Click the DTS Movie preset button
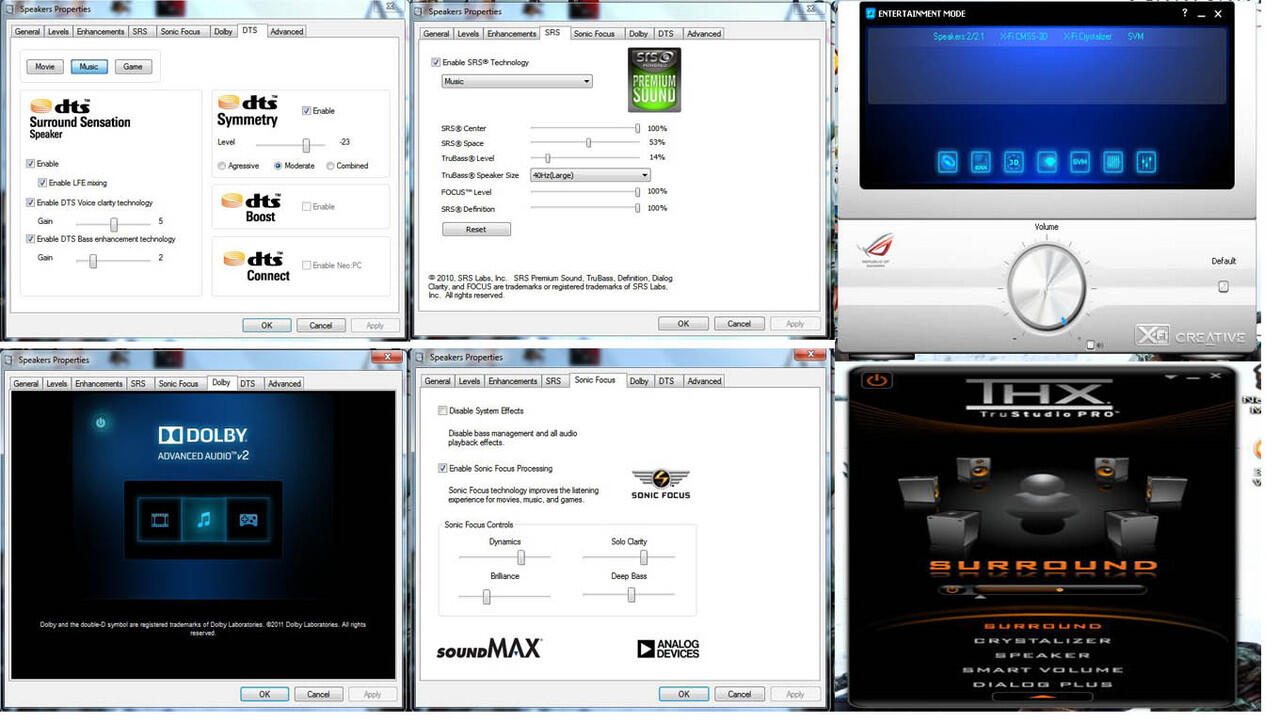 45,67
